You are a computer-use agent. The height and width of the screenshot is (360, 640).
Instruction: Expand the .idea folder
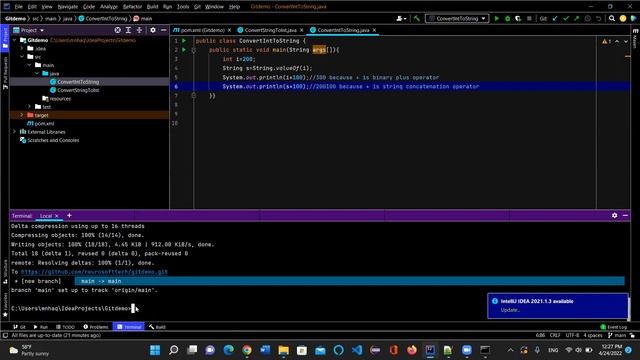[22, 48]
